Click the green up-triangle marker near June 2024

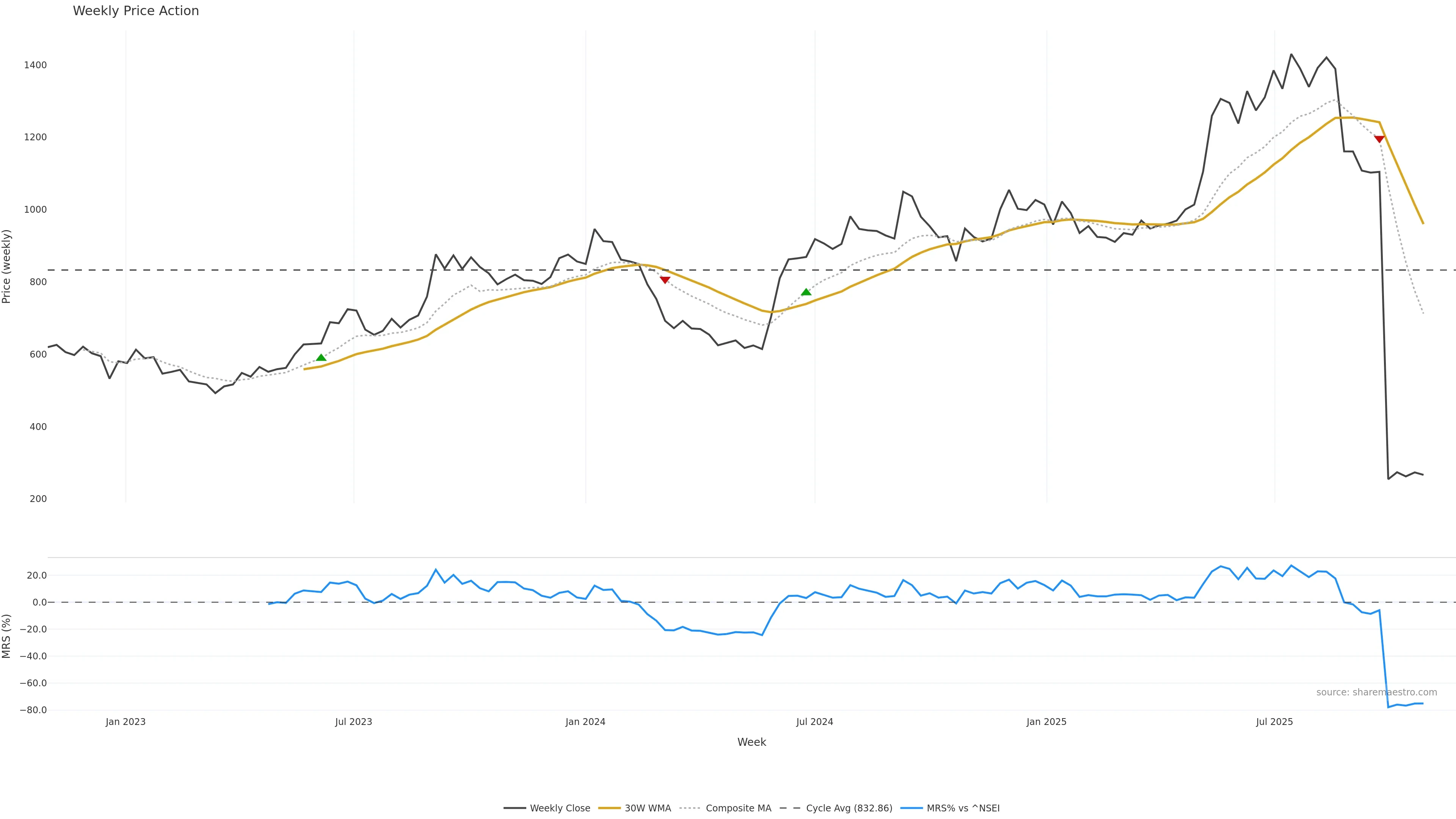coord(806,292)
